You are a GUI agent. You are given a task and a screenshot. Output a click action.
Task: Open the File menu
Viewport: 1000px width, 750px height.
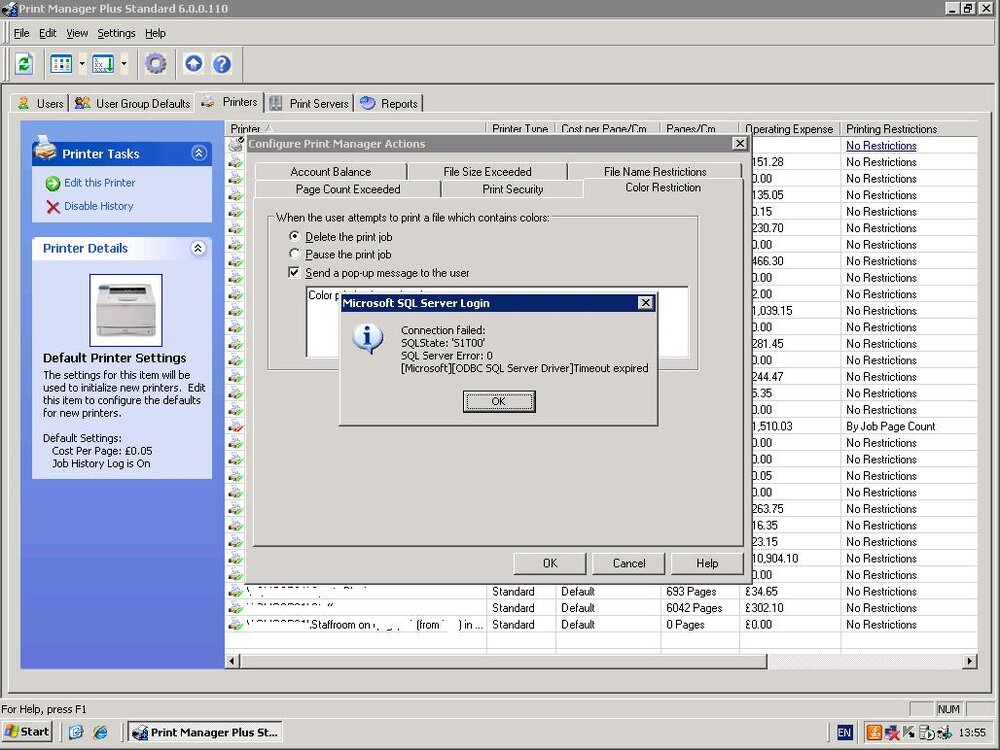(22, 33)
